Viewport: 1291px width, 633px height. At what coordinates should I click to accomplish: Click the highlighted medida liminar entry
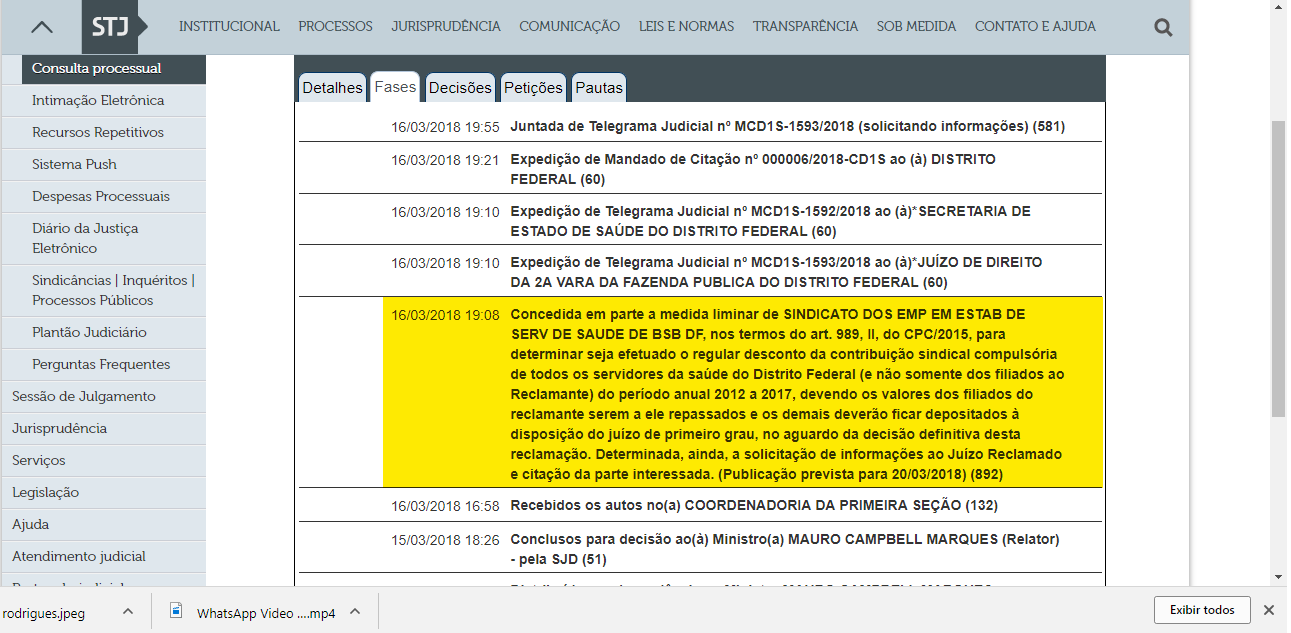[x=742, y=393]
